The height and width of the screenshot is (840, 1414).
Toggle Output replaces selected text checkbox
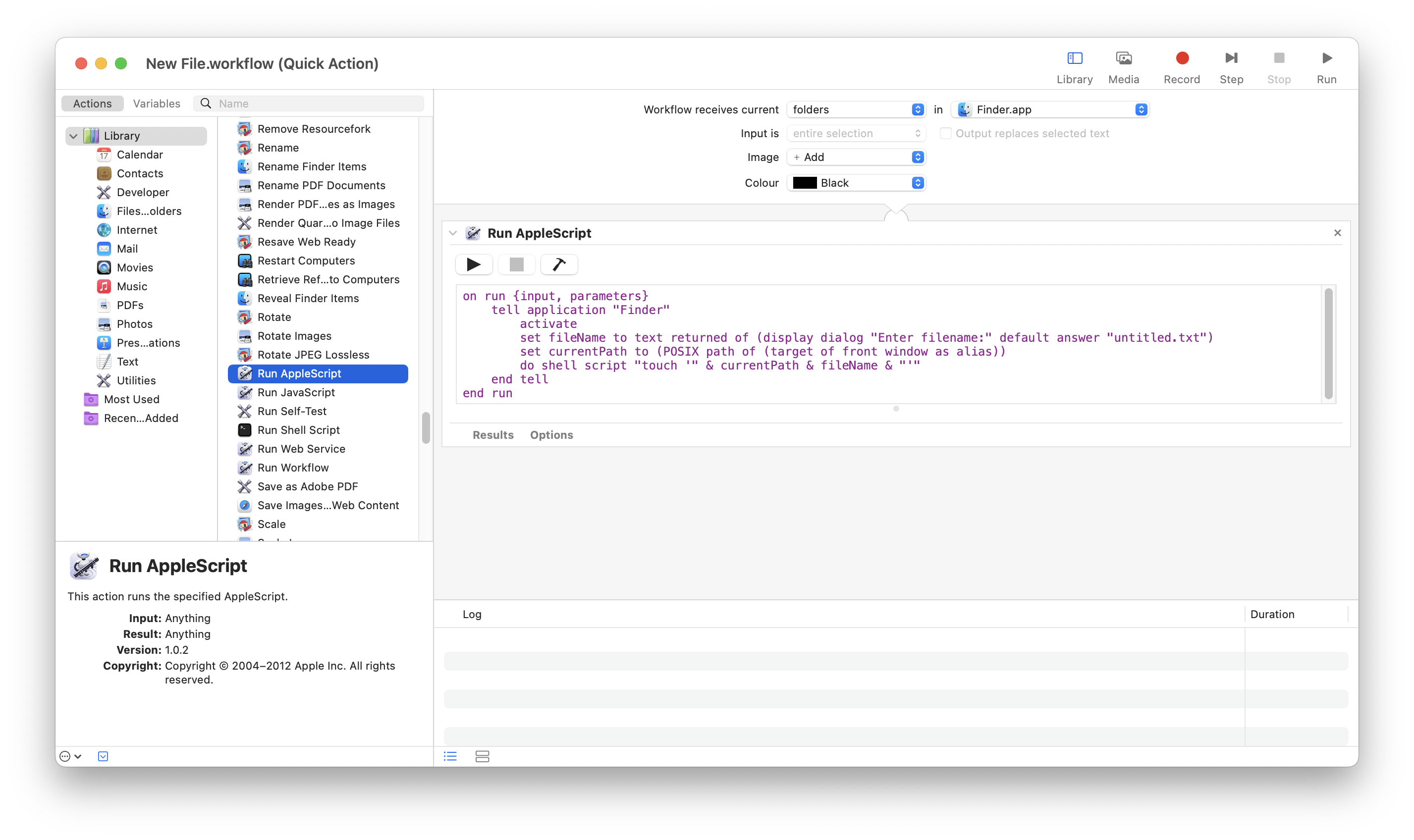(945, 133)
